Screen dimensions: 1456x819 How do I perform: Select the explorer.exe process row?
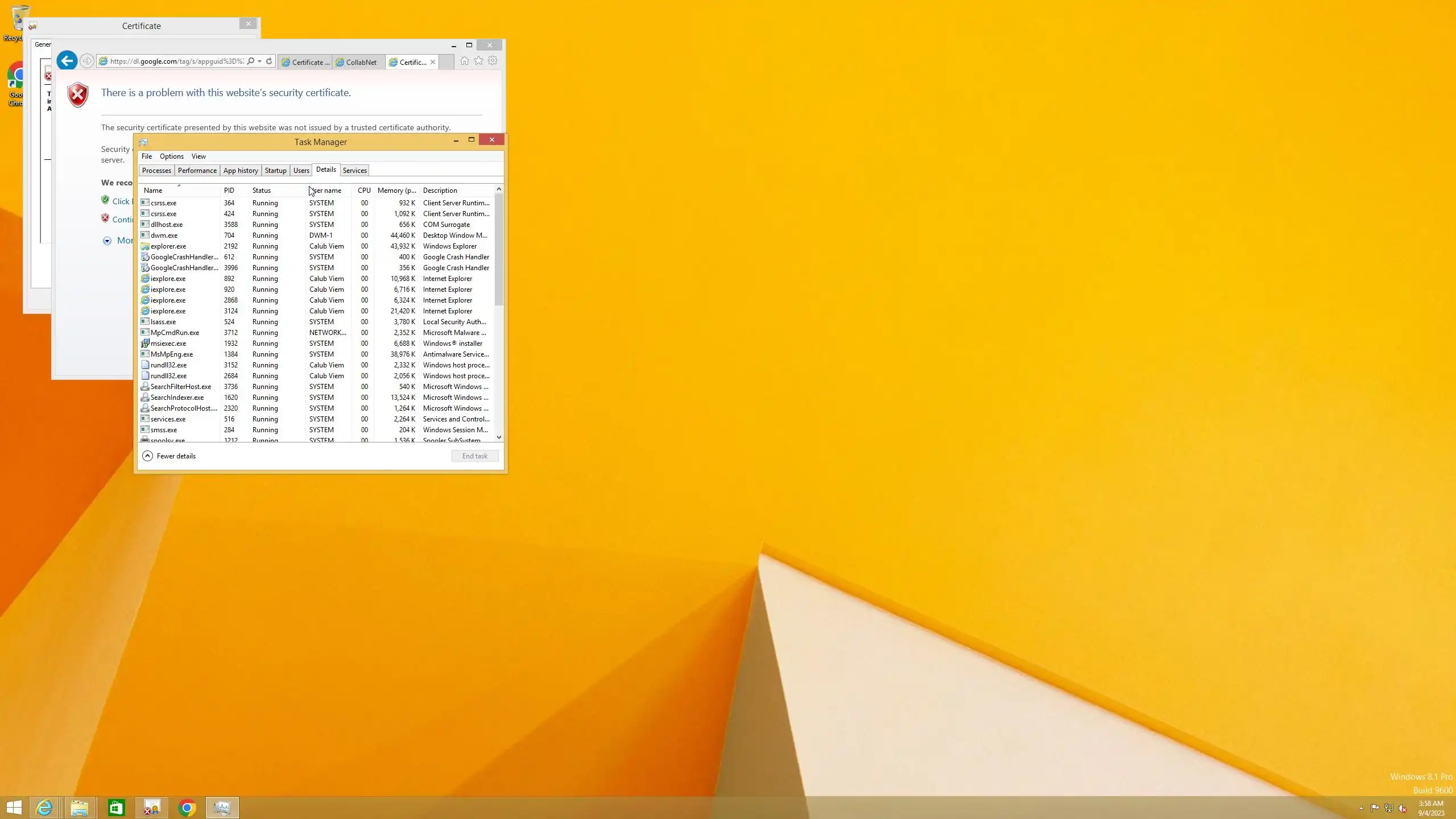tap(168, 246)
